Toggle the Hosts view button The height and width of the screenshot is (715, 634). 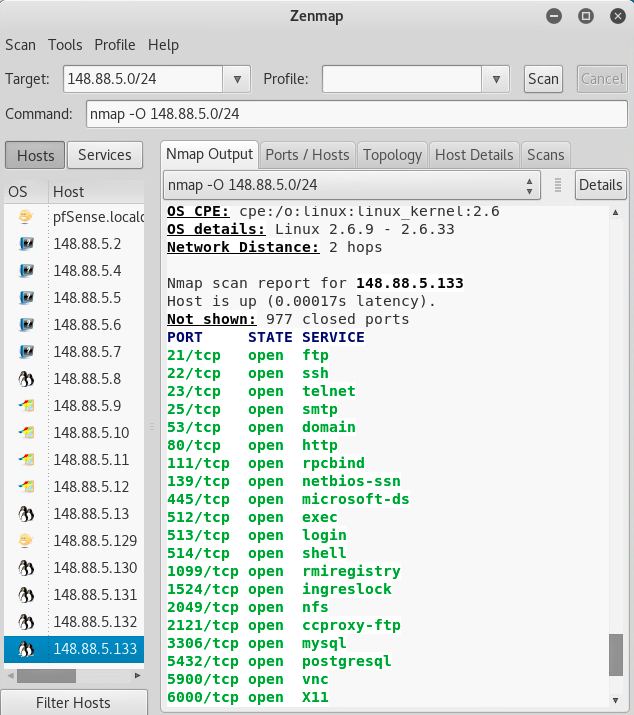pyautogui.click(x=36, y=155)
